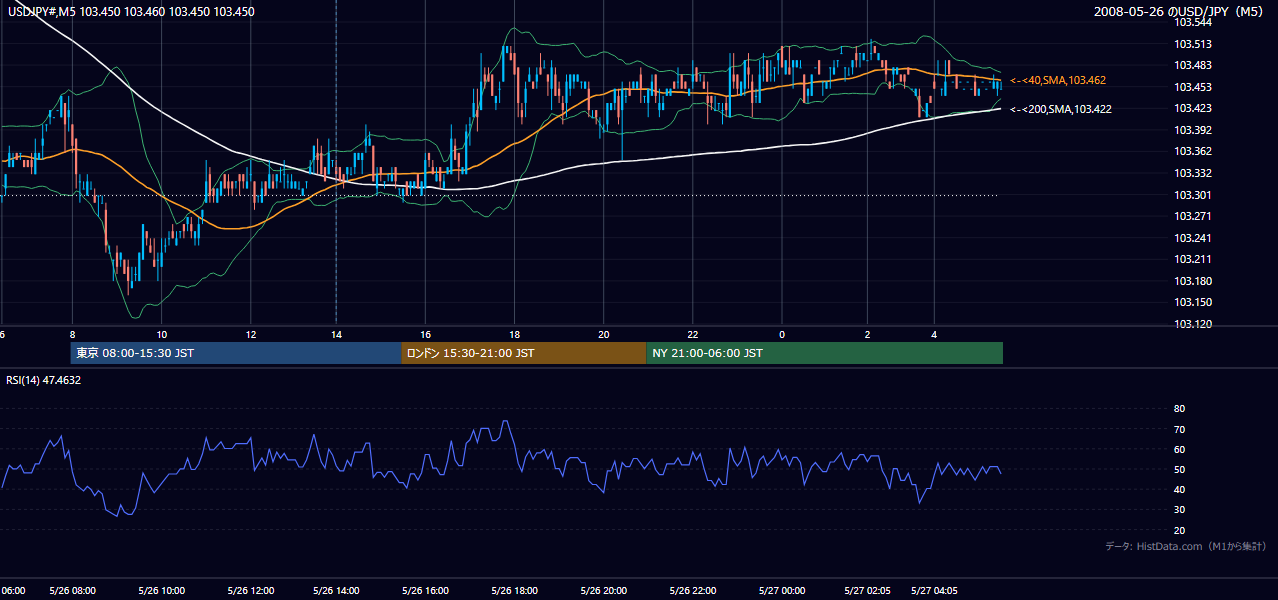Click bottom date label 5/27 04:05
1278x600 pixels.
[933, 590]
